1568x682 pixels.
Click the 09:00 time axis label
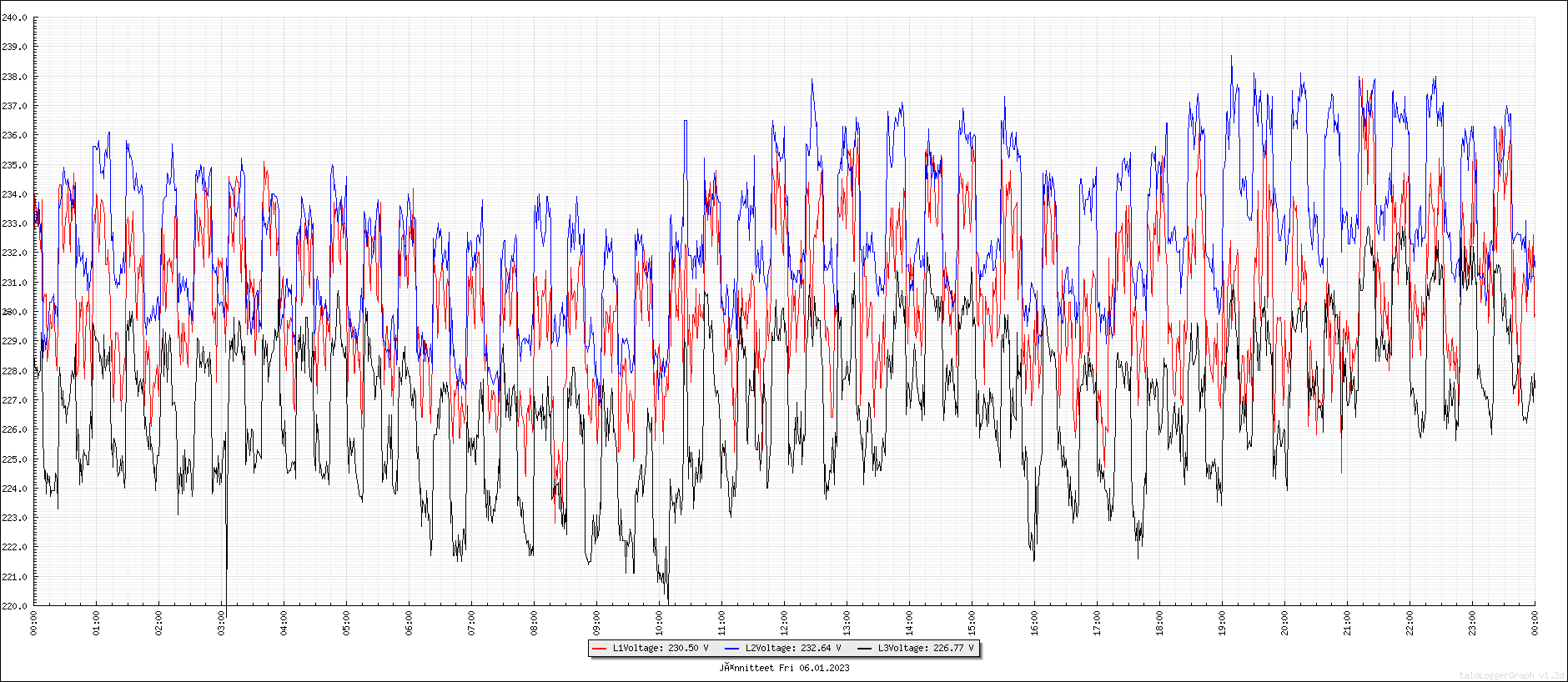pyautogui.click(x=596, y=623)
